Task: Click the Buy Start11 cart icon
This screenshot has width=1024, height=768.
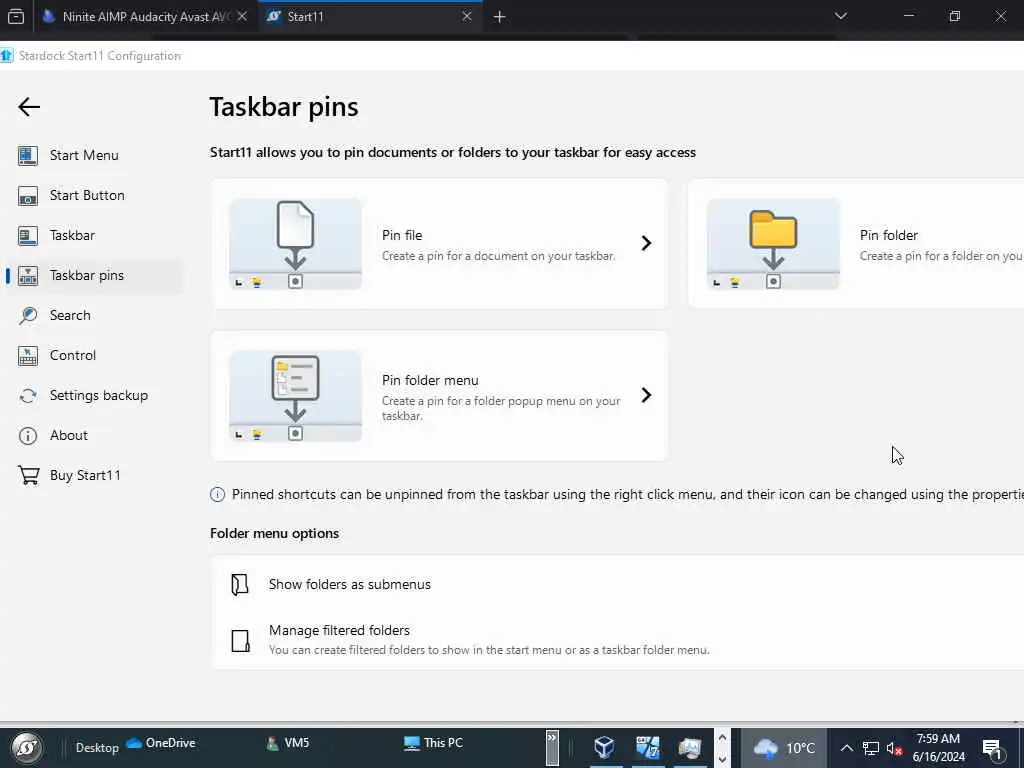Action: coord(28,475)
